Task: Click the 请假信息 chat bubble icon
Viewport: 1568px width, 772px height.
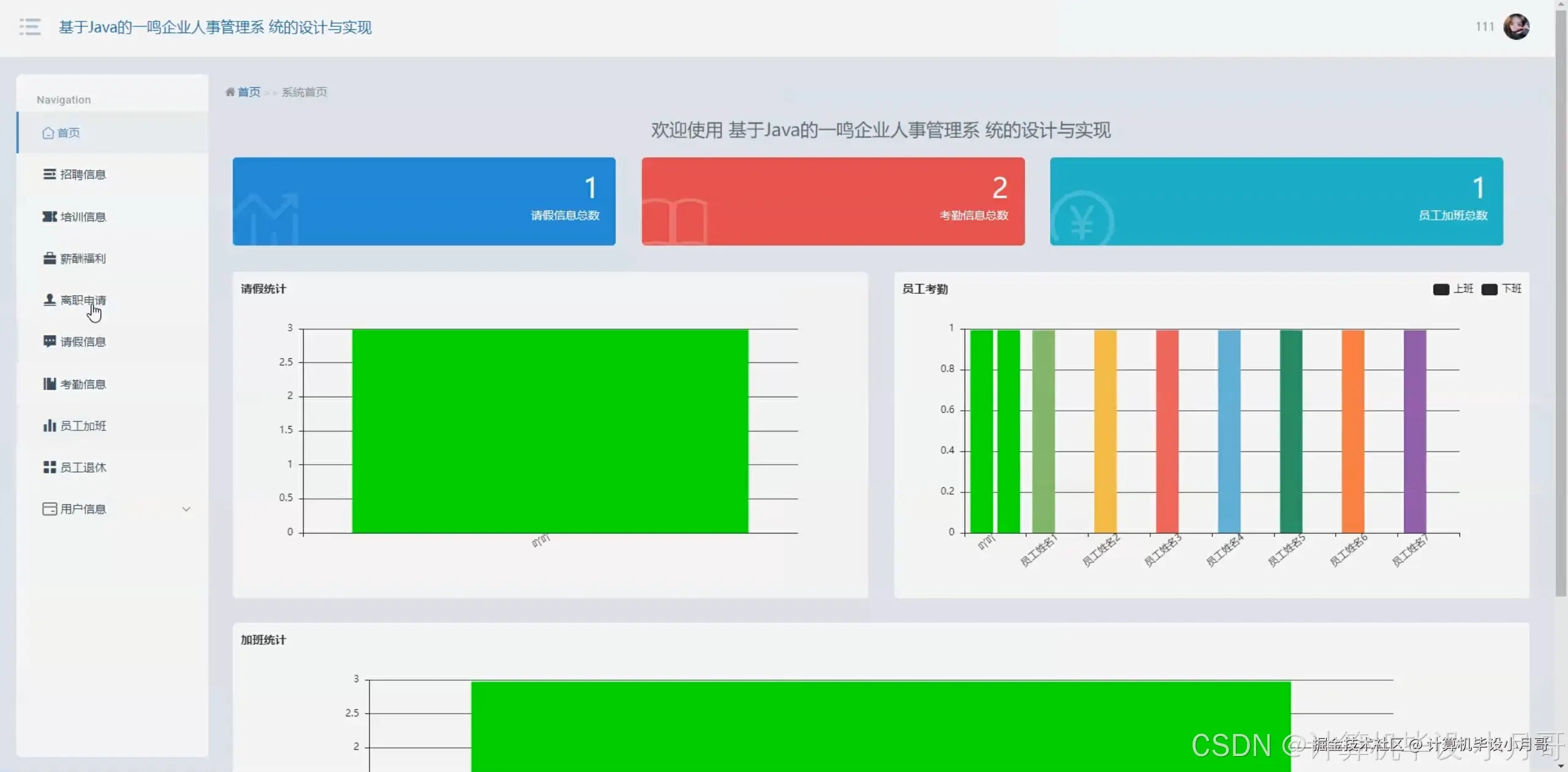Action: [49, 342]
